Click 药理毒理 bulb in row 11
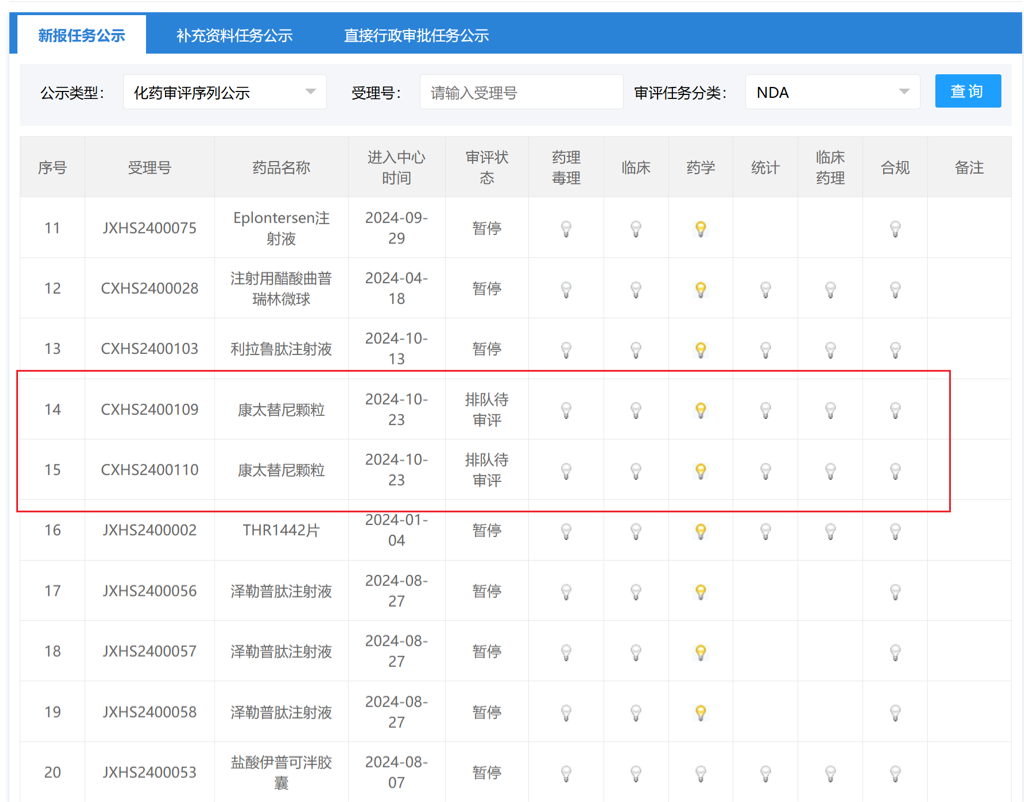 coord(566,229)
